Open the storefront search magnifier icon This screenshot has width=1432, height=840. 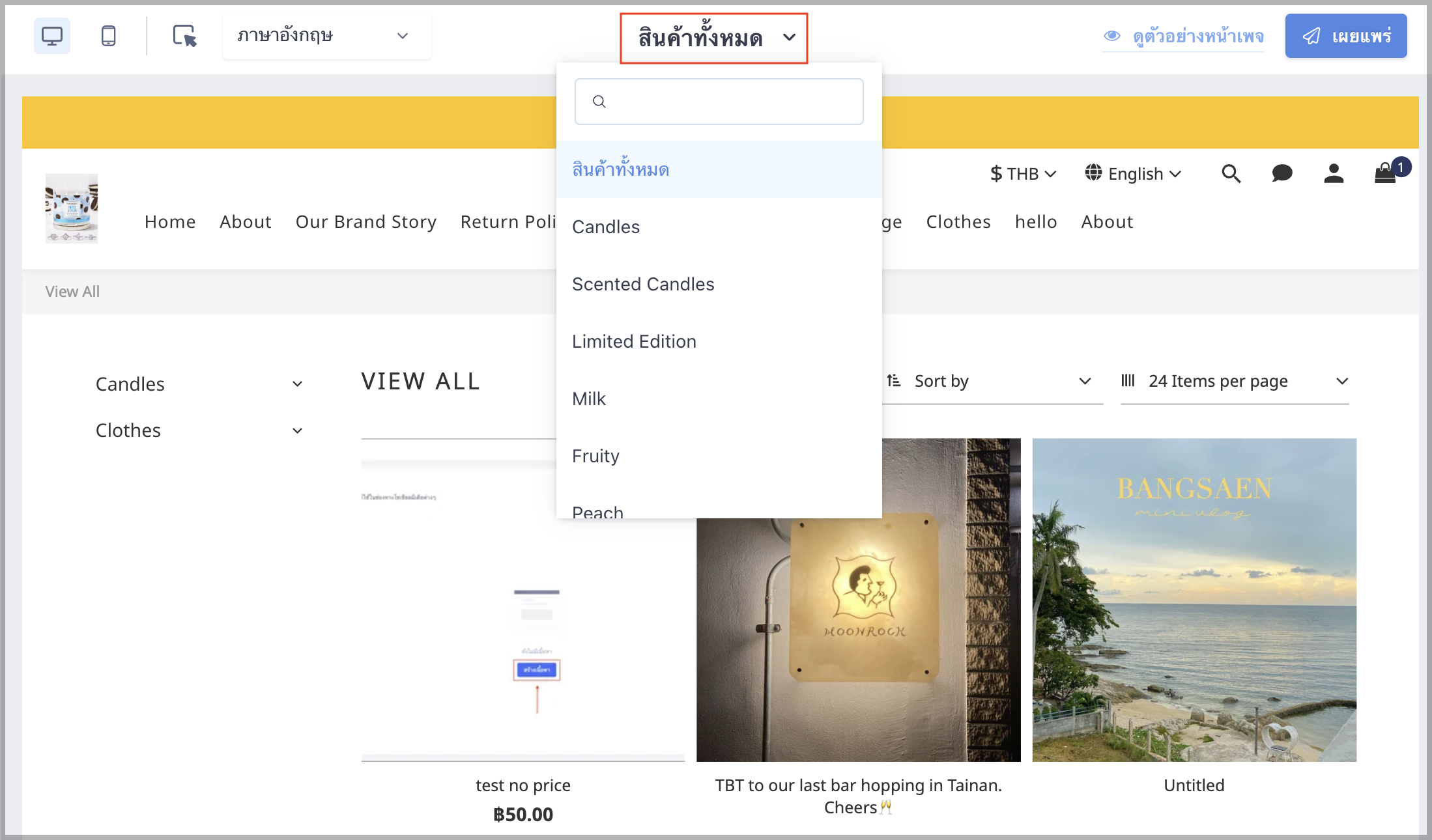click(x=1231, y=174)
